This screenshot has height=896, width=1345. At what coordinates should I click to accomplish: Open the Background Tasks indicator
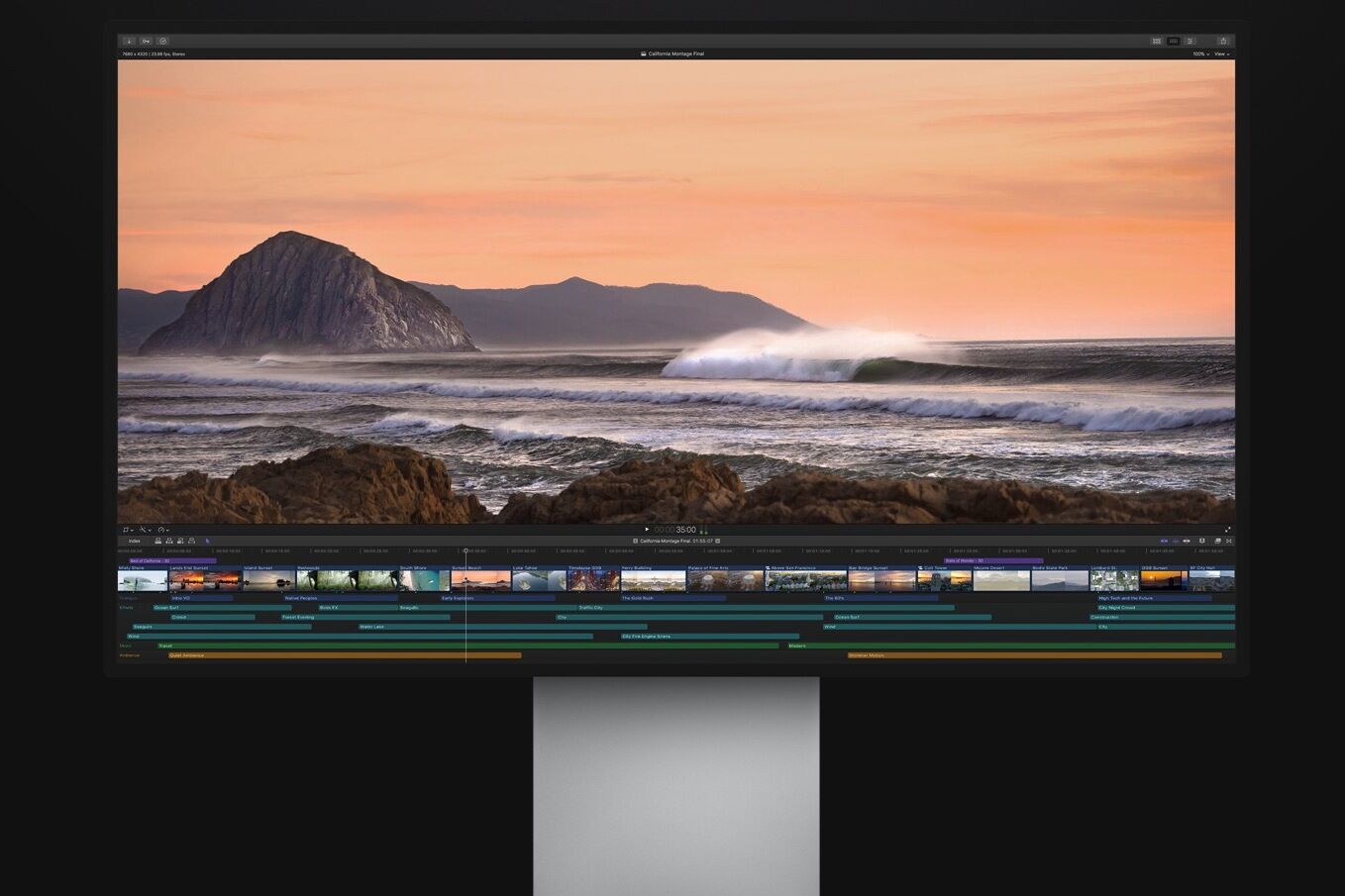point(163,41)
